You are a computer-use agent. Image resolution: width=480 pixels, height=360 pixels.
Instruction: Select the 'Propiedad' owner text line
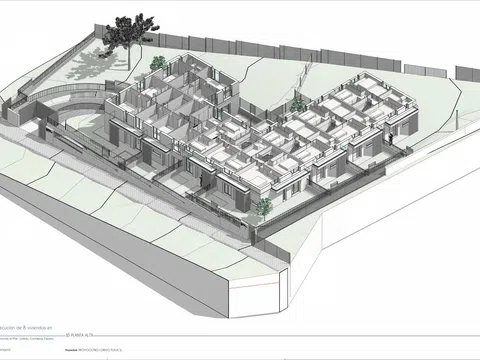tap(94, 350)
